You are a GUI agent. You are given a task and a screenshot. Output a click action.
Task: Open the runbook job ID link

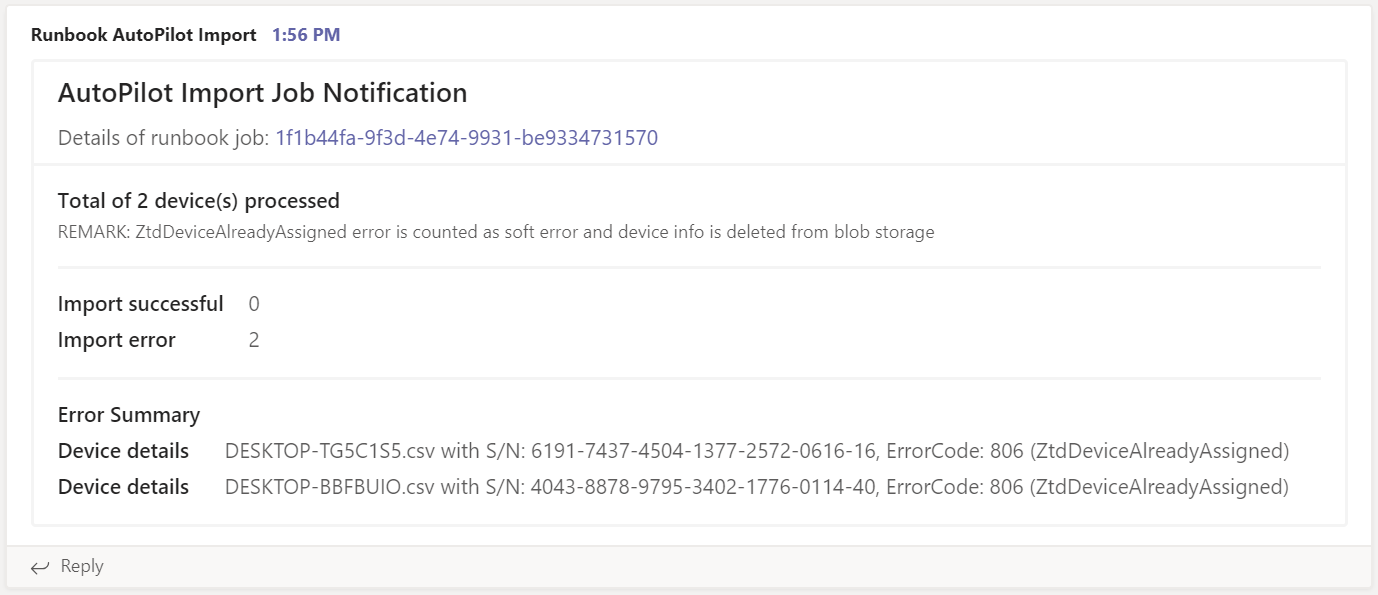tap(466, 138)
